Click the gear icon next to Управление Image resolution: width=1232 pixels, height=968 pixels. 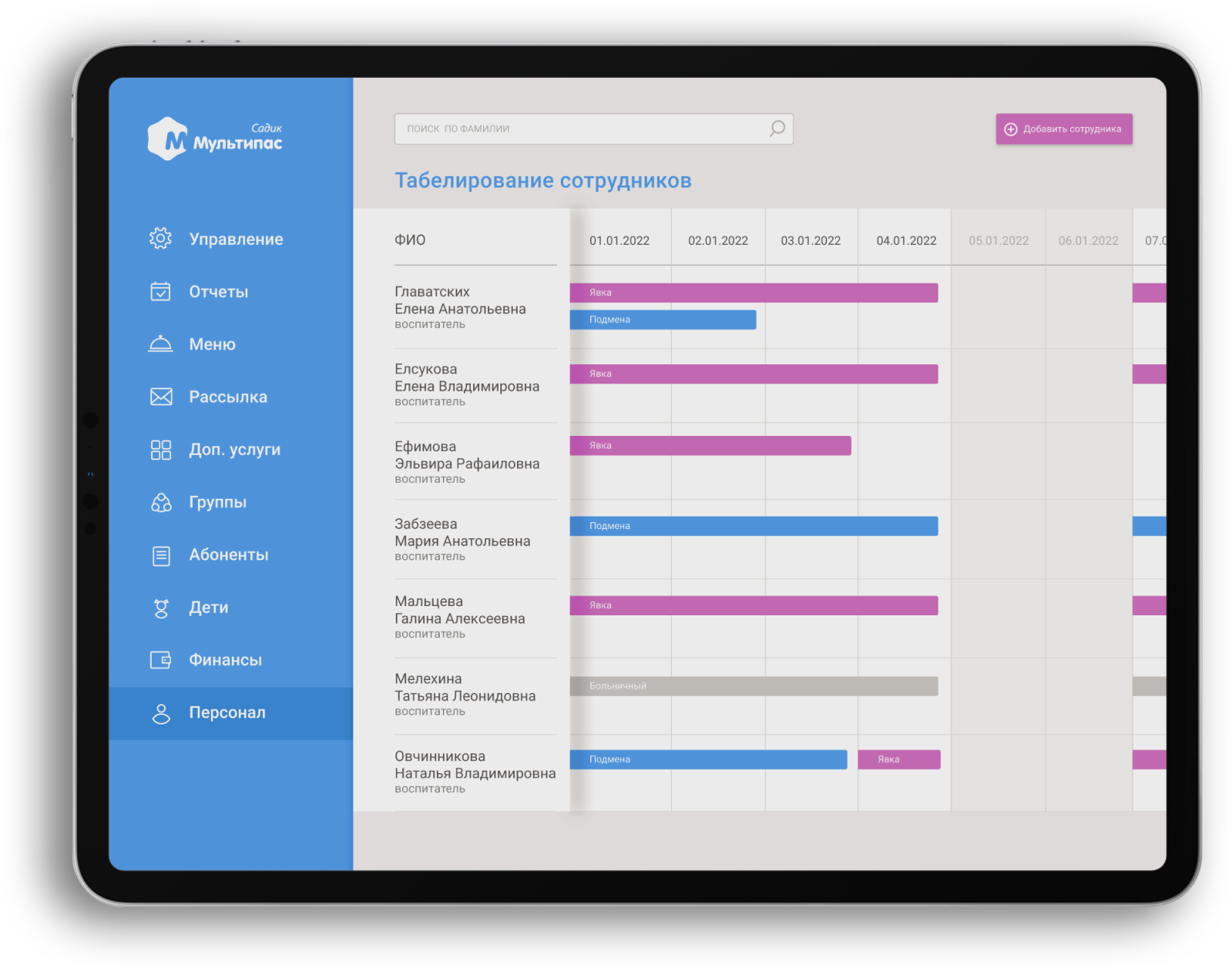click(x=160, y=239)
